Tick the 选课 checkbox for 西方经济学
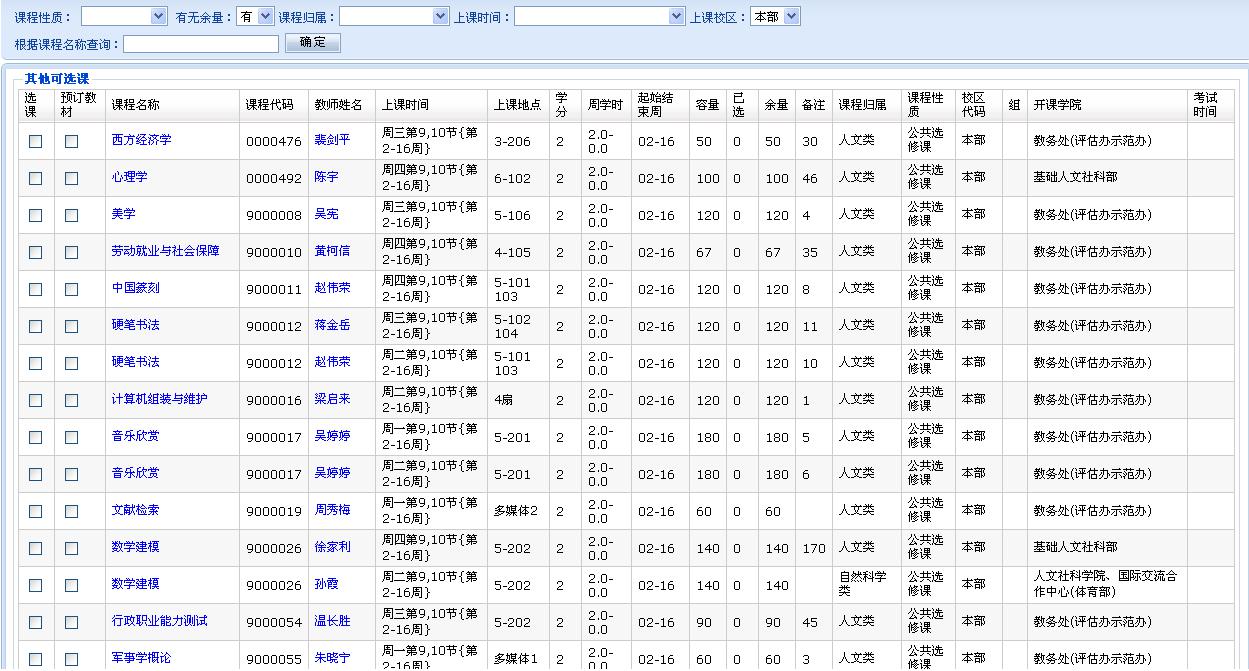Image resolution: width=1249 pixels, height=671 pixels. click(36, 142)
